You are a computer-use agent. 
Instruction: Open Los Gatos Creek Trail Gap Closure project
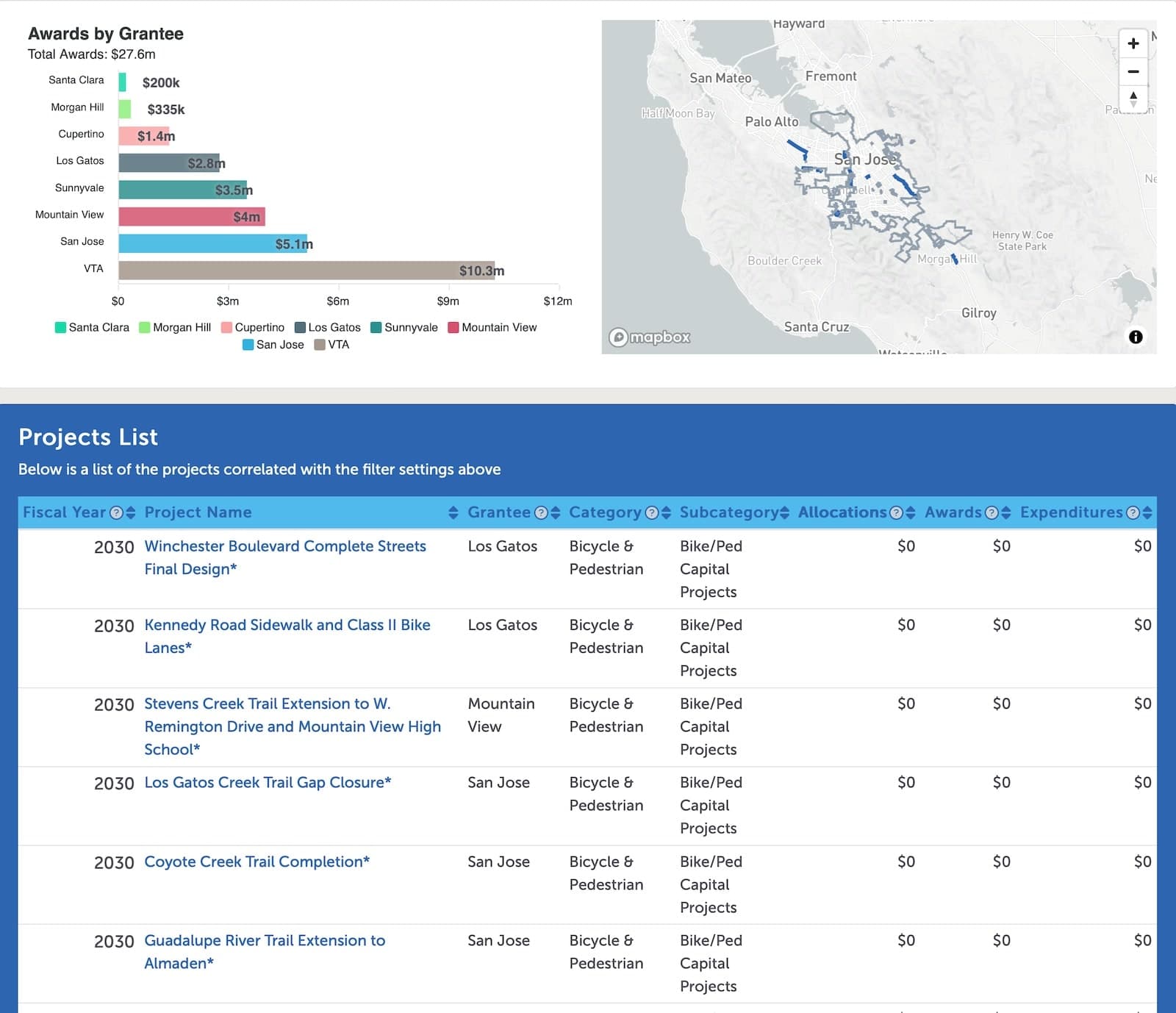coord(268,782)
